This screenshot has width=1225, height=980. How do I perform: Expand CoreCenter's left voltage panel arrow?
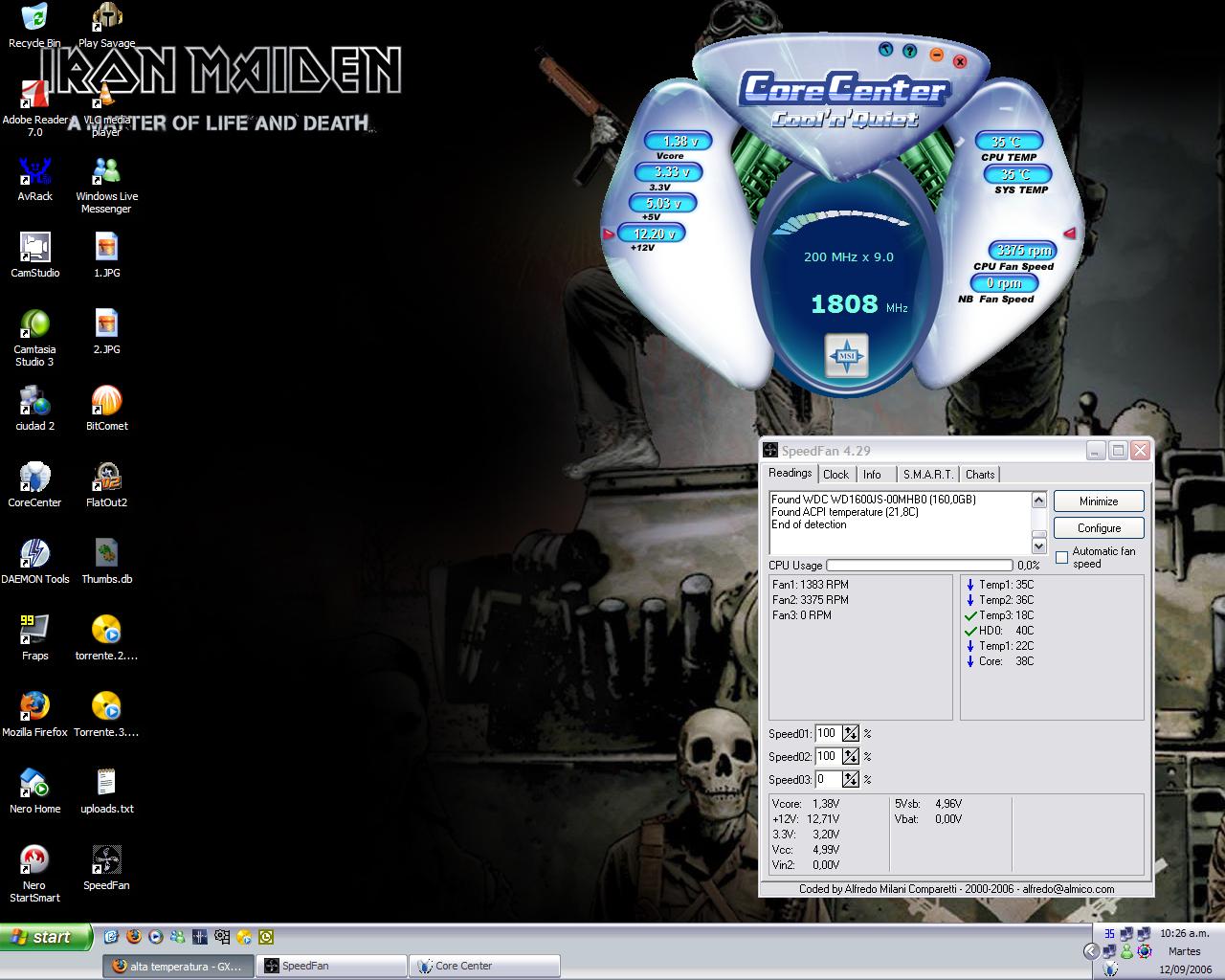click(x=608, y=234)
